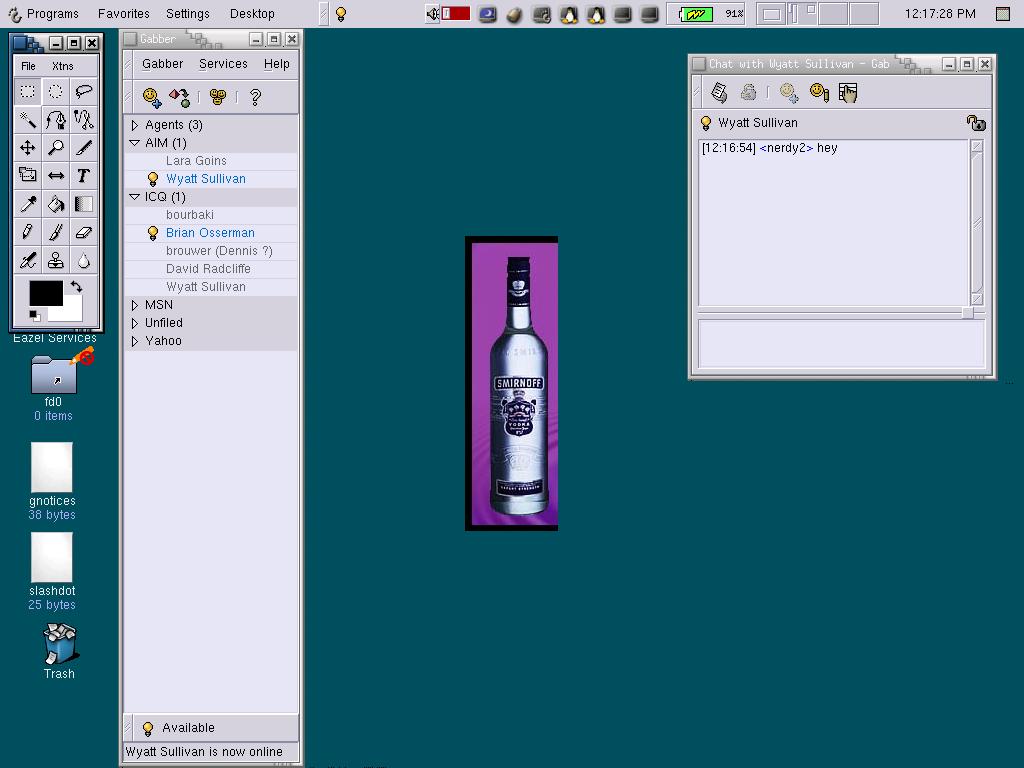Select the Crop knife tool

(x=84, y=148)
